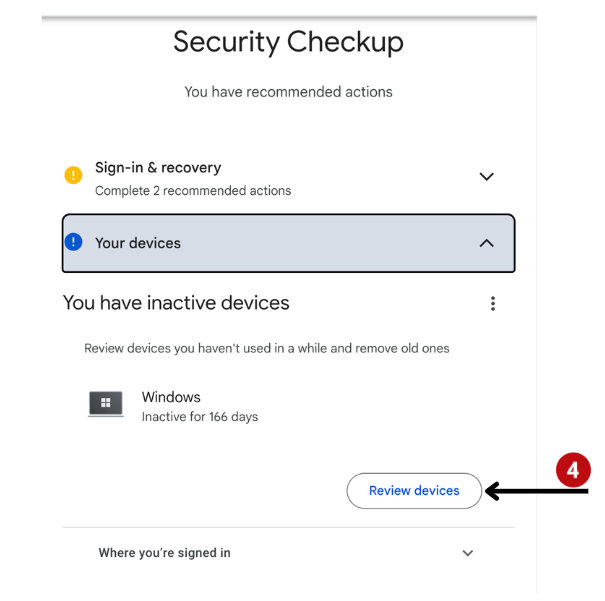Click the blue alert icon beside Your devices
The width and height of the screenshot is (605, 601).
73,242
